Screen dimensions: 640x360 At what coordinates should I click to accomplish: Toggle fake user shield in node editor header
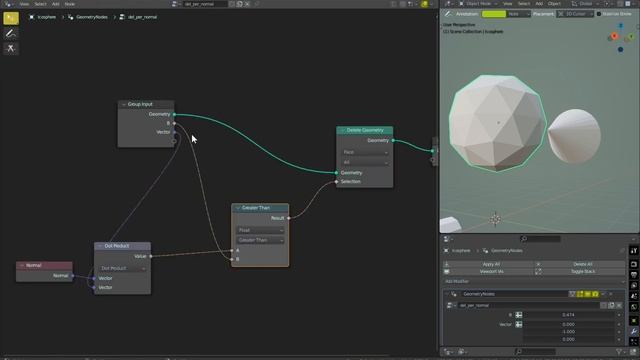(x=232, y=4)
